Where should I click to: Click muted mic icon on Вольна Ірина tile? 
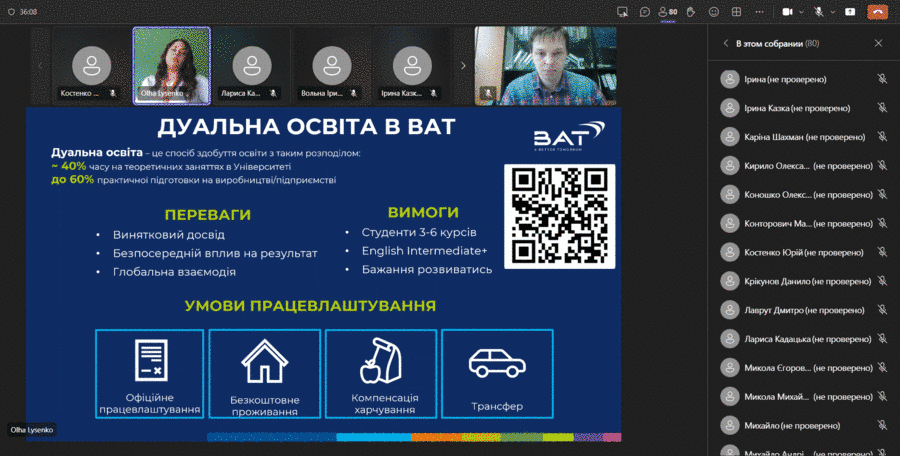point(354,93)
